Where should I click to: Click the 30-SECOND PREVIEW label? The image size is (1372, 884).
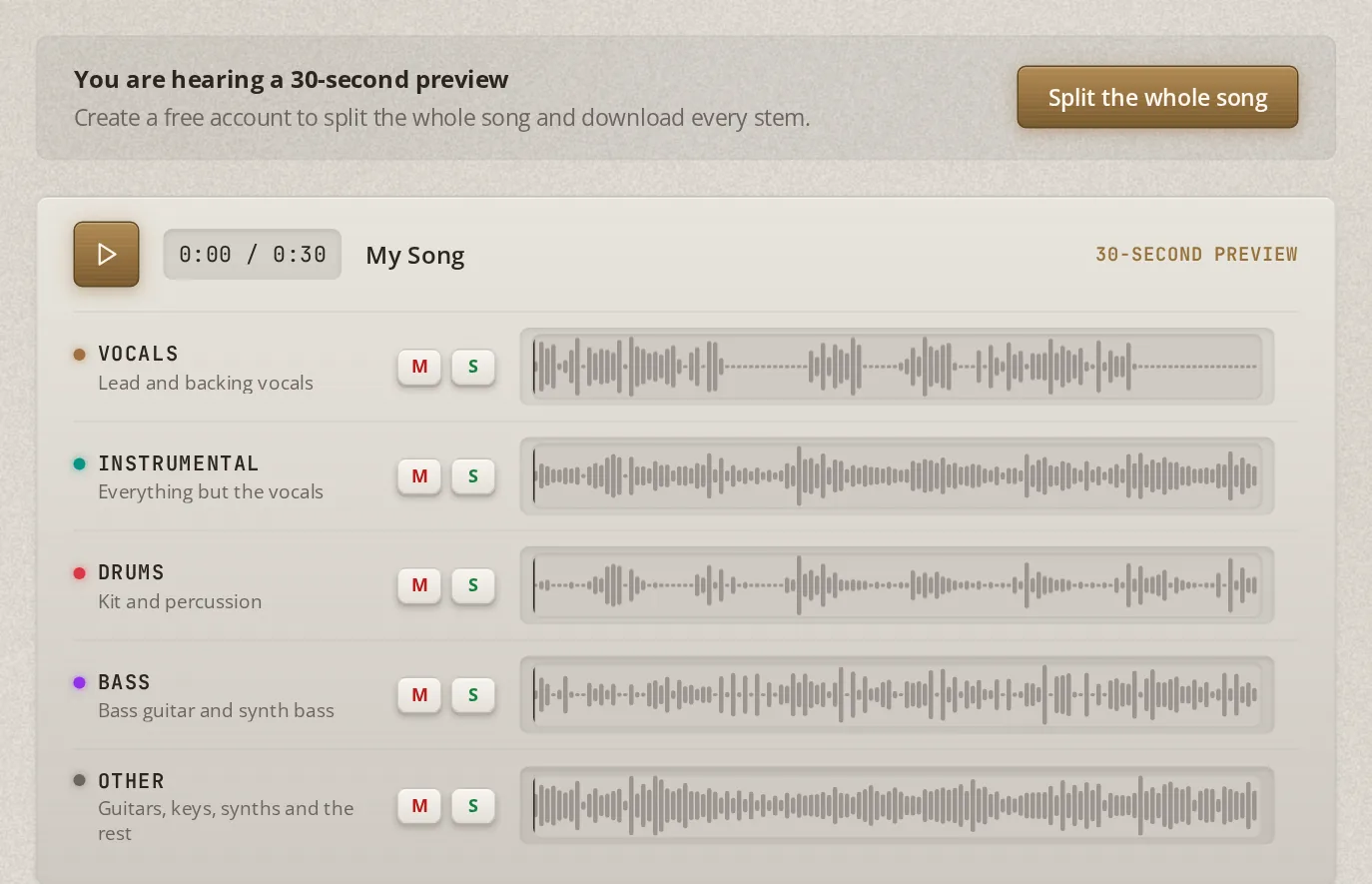(1196, 255)
